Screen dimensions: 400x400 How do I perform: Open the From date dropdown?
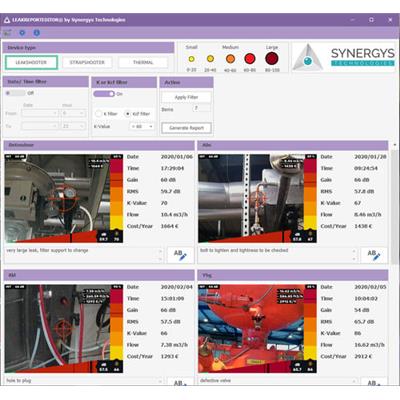pyautogui.click(x=40, y=113)
